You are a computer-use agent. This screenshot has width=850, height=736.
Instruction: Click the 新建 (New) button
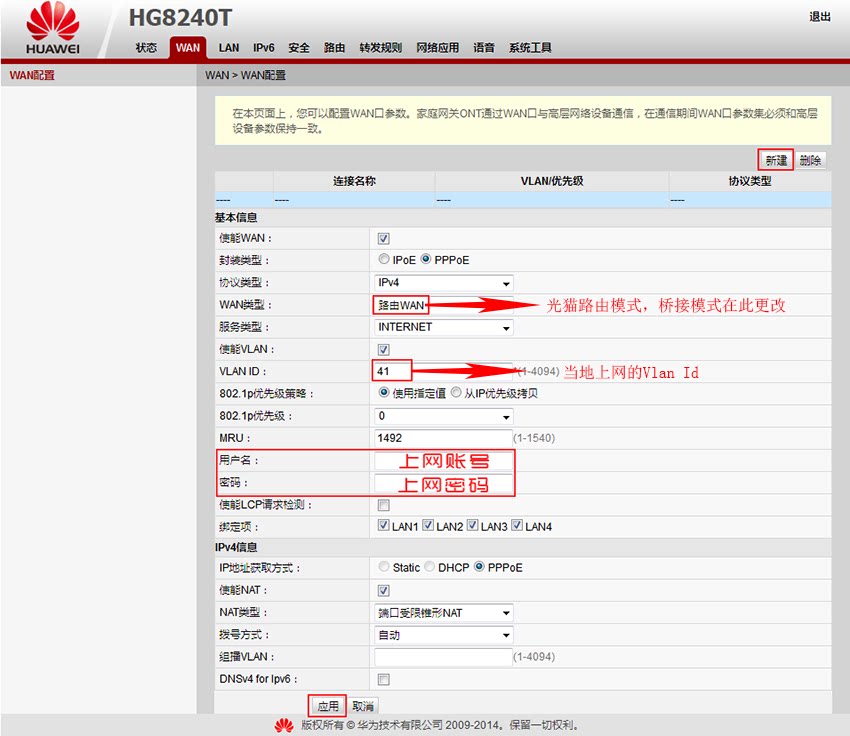pyautogui.click(x=776, y=160)
